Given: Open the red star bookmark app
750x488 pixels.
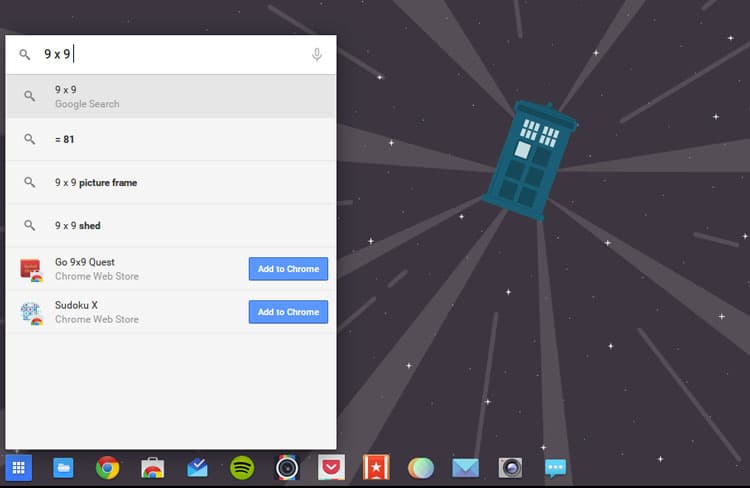Looking at the screenshot, I should click(376, 467).
